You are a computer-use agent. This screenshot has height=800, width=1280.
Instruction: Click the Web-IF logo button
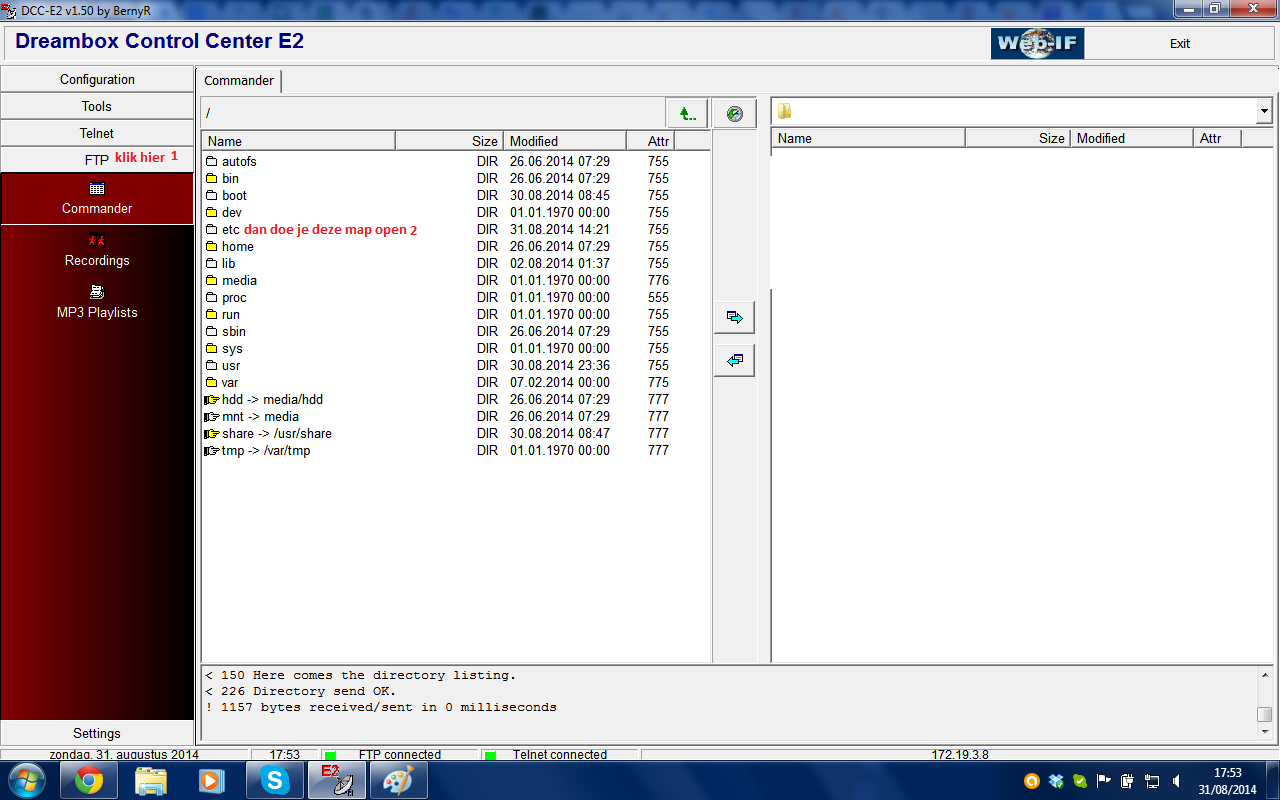click(1037, 44)
